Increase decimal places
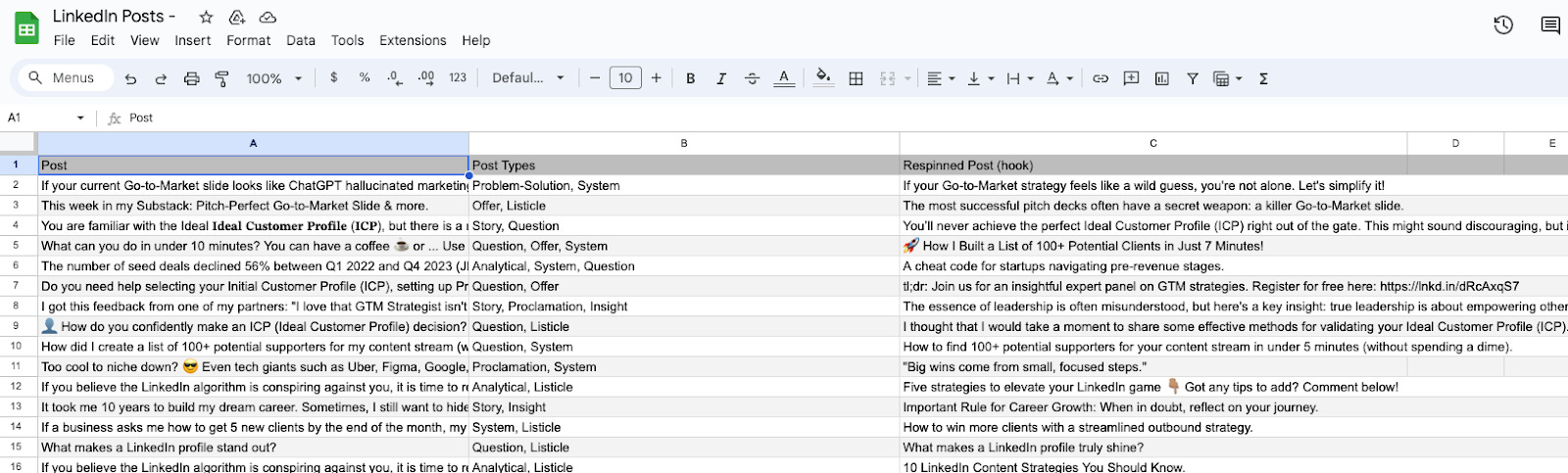 click(x=426, y=77)
